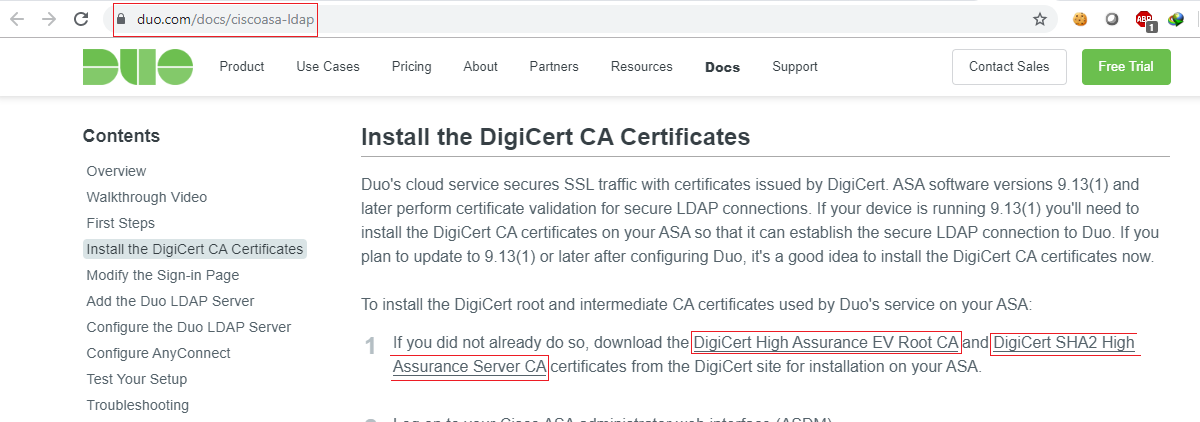
Task: Open Test Your Setup section
Action: tap(137, 379)
